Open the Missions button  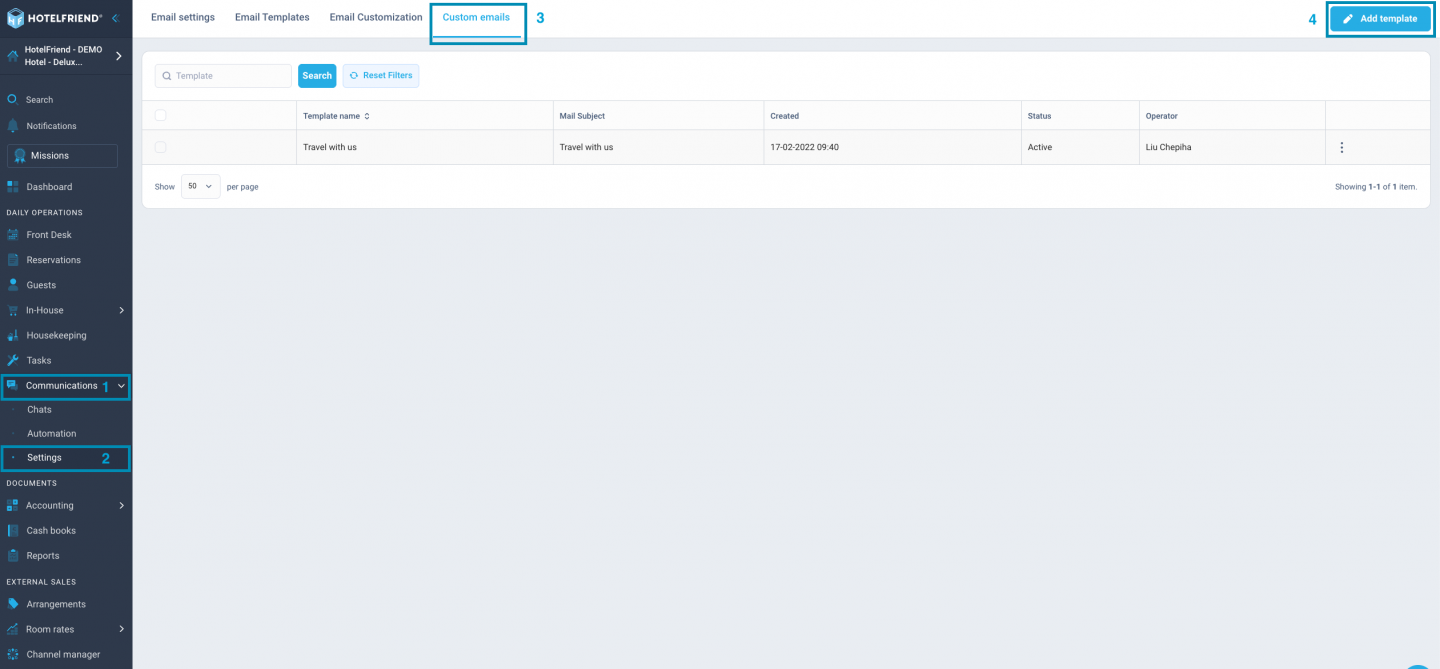pos(62,156)
